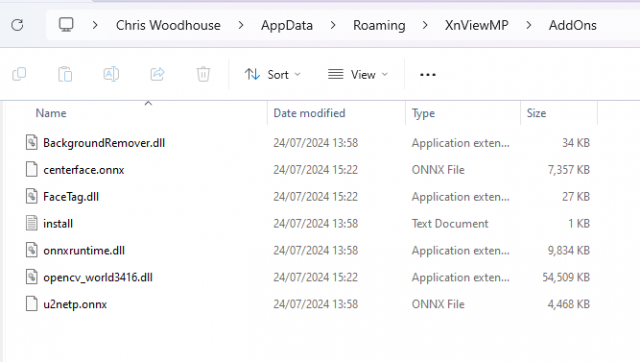Screen dimensions: 640x362
Task: Select the file named onnxruntime.dll
Action: (x=84, y=250)
